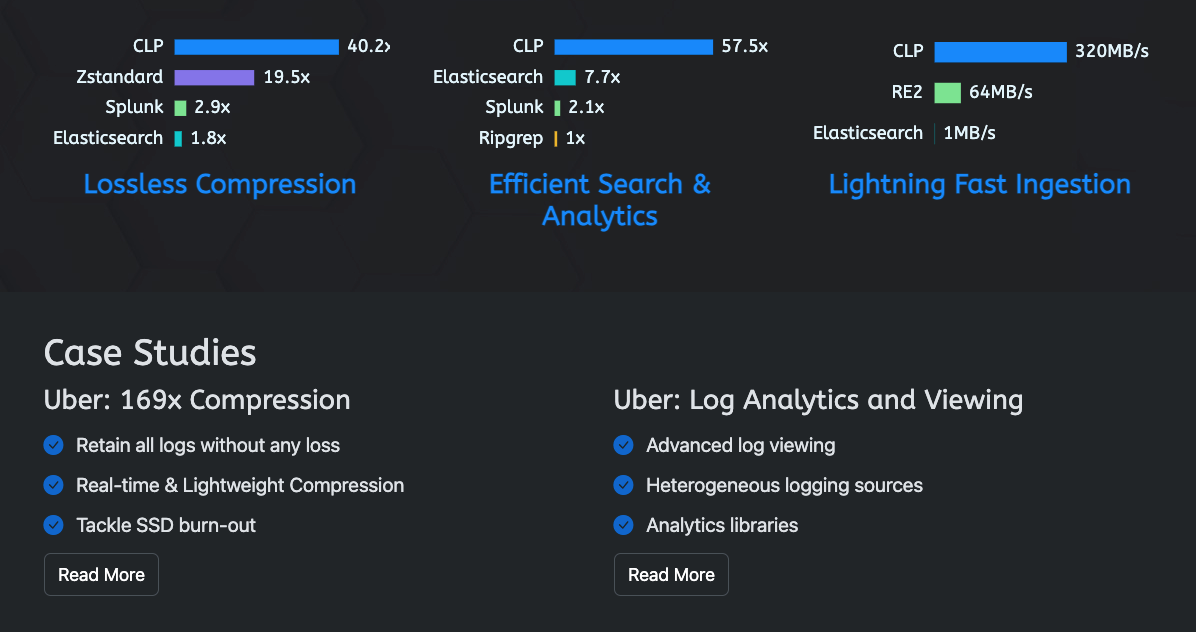
Task: Click the checkmark icon next to Advanced log viewing
Action: 624,445
